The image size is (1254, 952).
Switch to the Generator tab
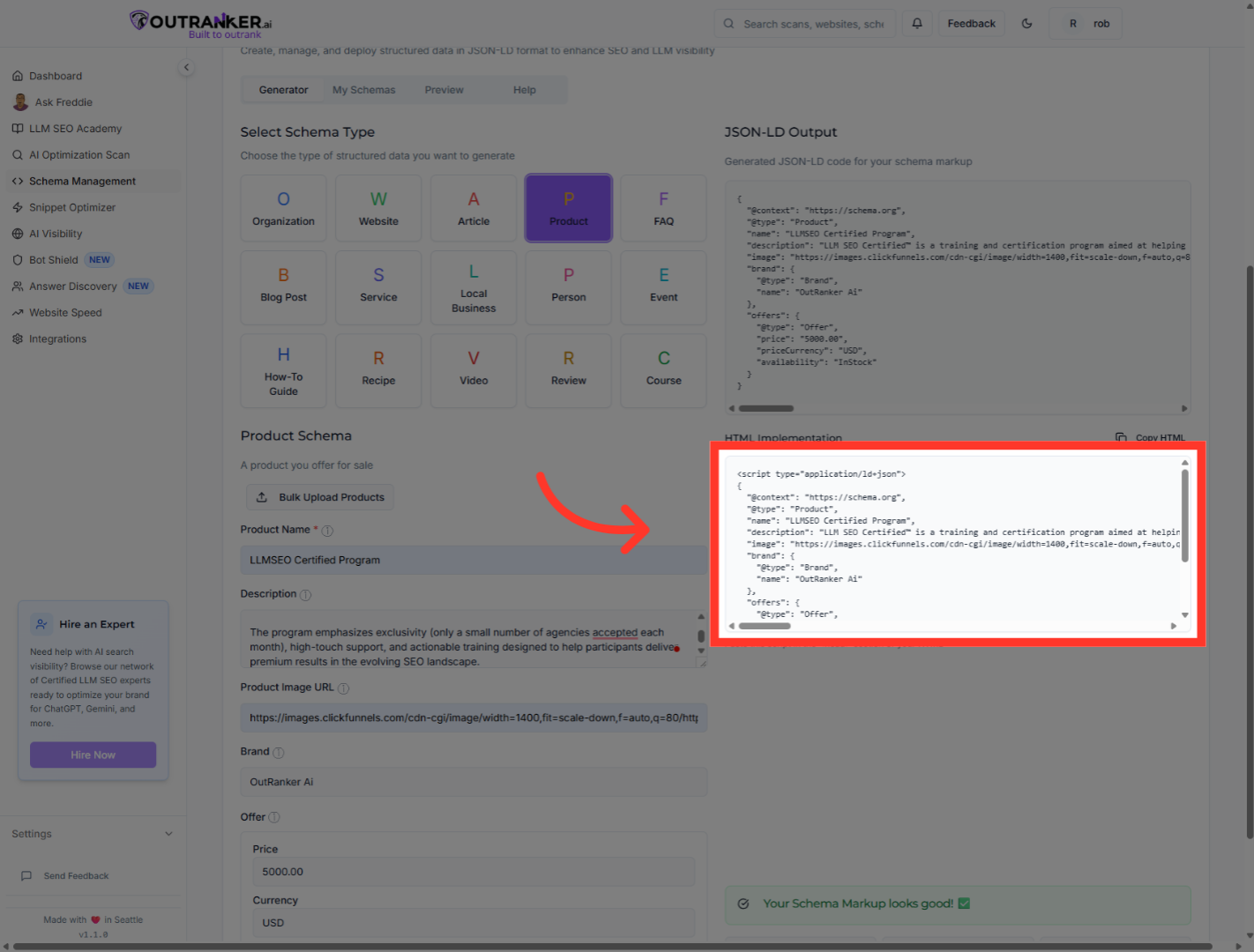(x=283, y=90)
